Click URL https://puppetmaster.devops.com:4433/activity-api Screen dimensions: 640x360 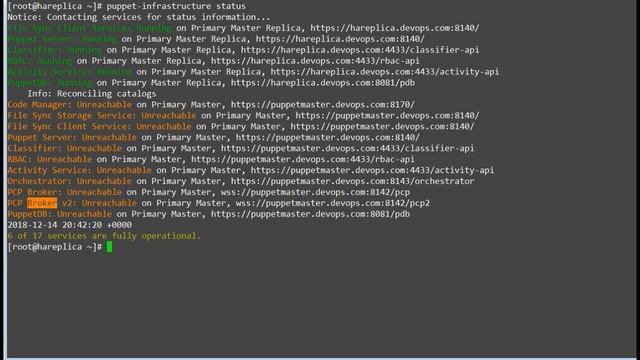pyautogui.click(x=372, y=170)
